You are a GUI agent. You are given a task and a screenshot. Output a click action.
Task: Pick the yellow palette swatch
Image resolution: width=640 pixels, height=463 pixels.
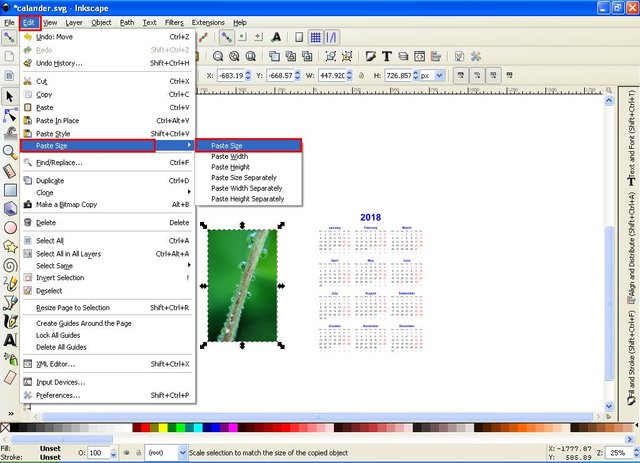(163, 427)
